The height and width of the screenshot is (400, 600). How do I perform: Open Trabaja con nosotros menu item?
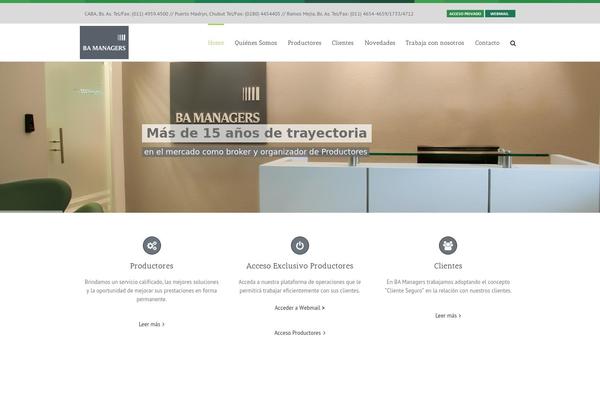[435, 43]
